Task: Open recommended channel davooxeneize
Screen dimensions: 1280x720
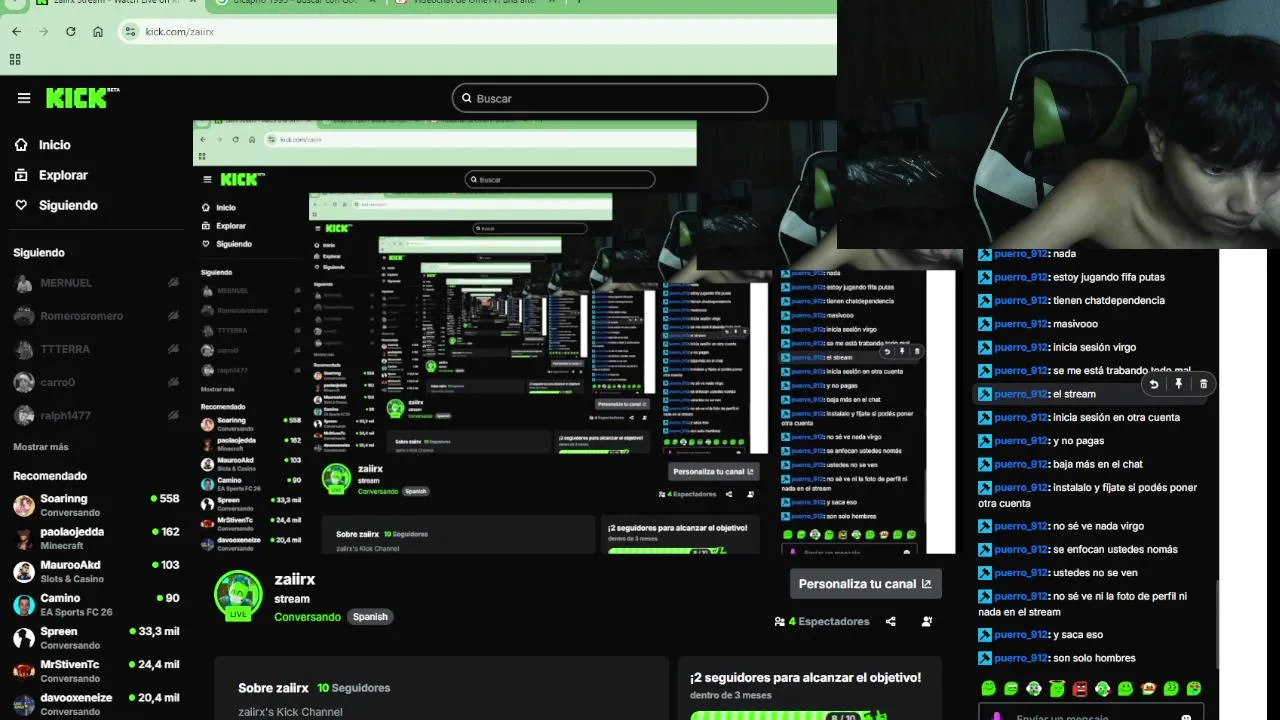Action: (96, 703)
